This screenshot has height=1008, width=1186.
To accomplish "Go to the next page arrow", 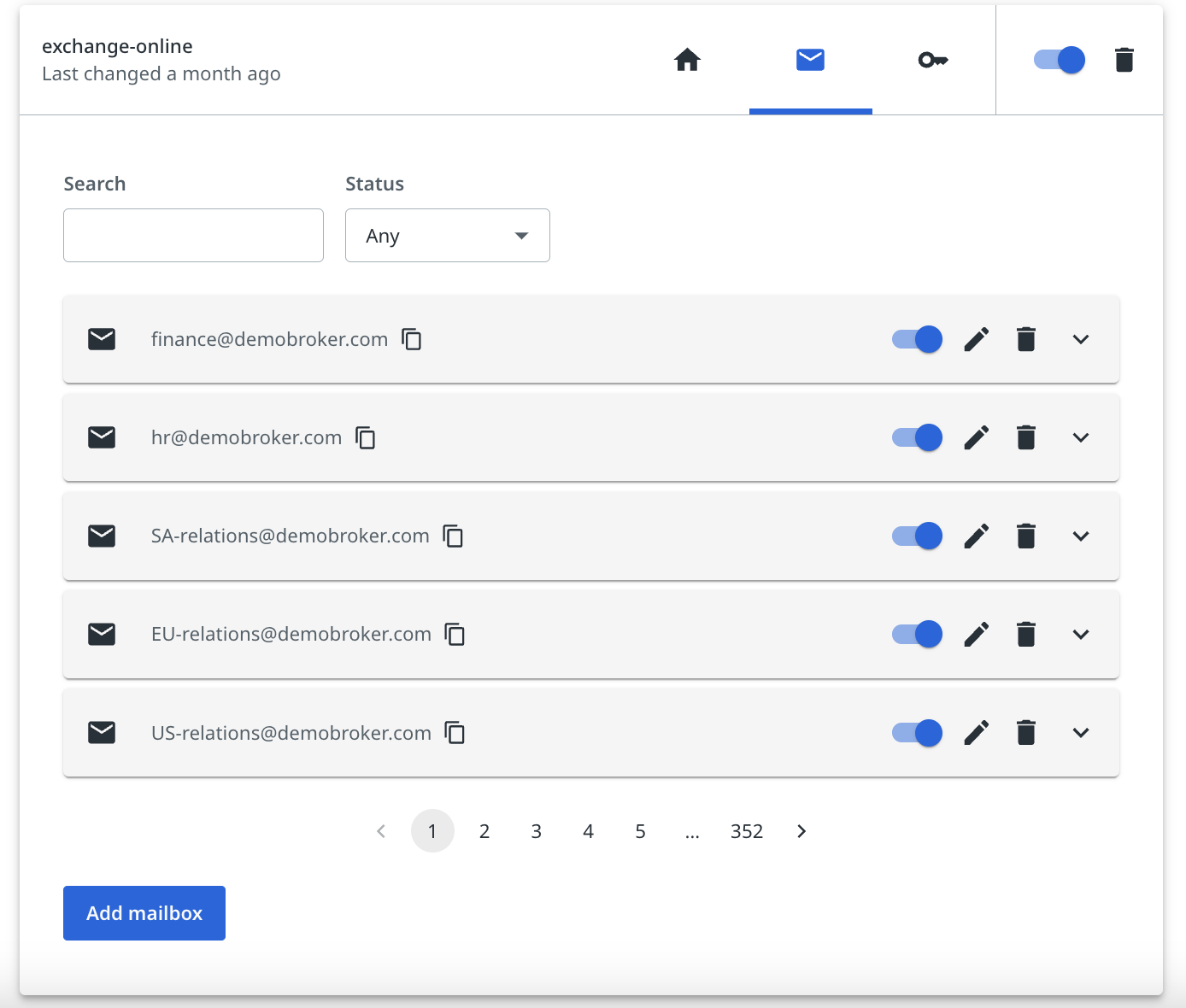I will [x=801, y=831].
